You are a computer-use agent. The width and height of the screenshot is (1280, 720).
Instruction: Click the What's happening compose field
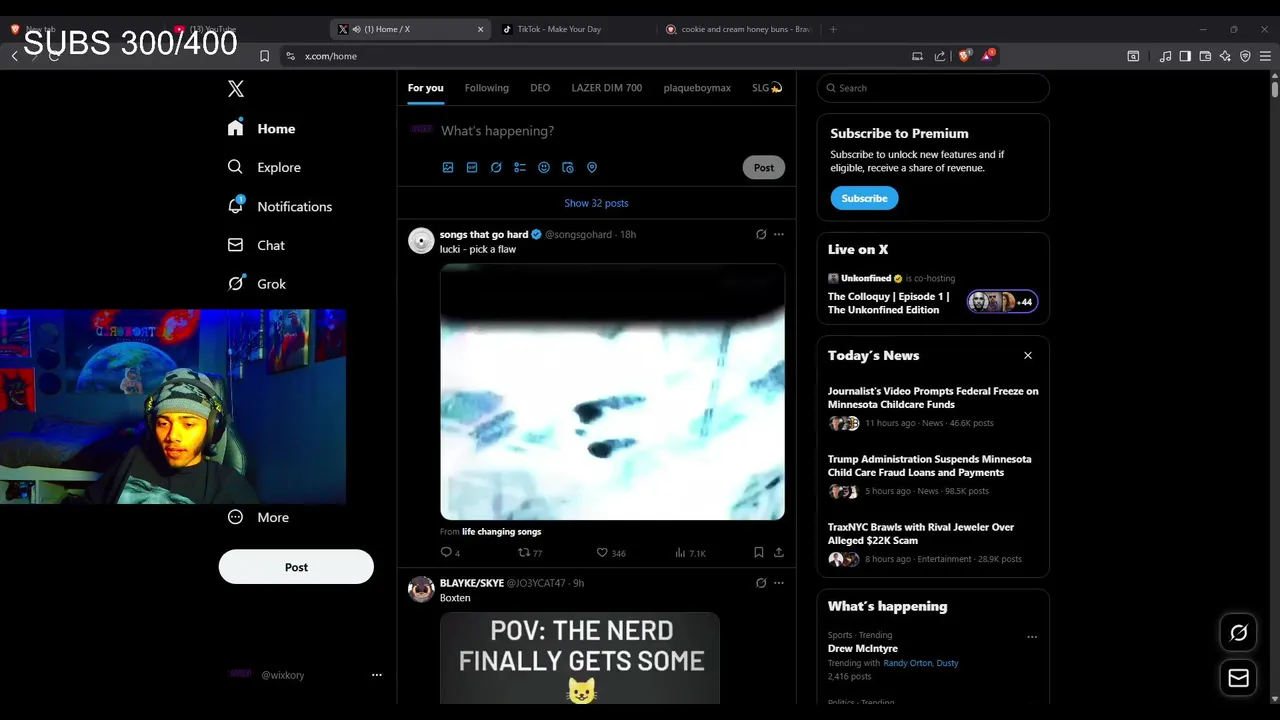[x=610, y=131]
